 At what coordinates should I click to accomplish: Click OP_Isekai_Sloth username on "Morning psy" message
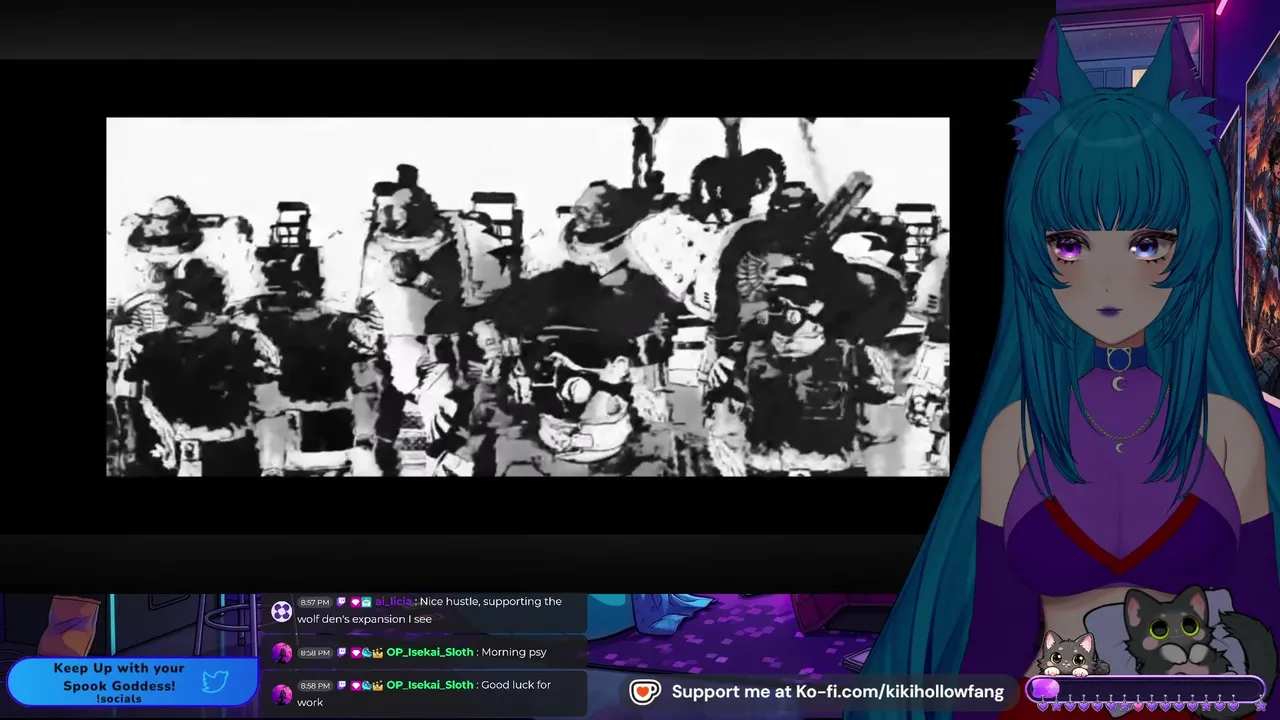pyautogui.click(x=430, y=653)
